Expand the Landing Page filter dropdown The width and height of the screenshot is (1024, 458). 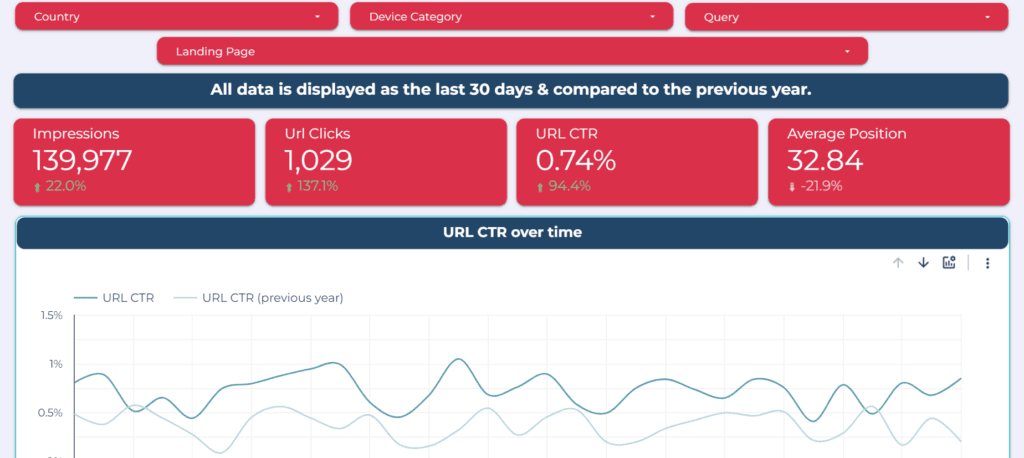click(512, 51)
